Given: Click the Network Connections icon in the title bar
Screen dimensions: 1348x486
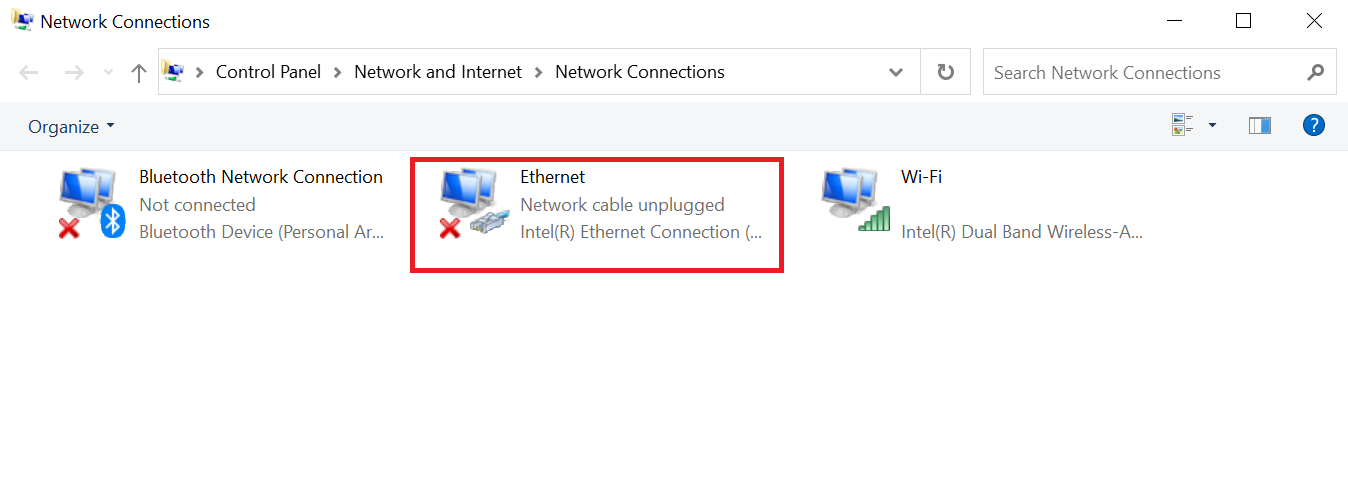Looking at the screenshot, I should [x=21, y=20].
